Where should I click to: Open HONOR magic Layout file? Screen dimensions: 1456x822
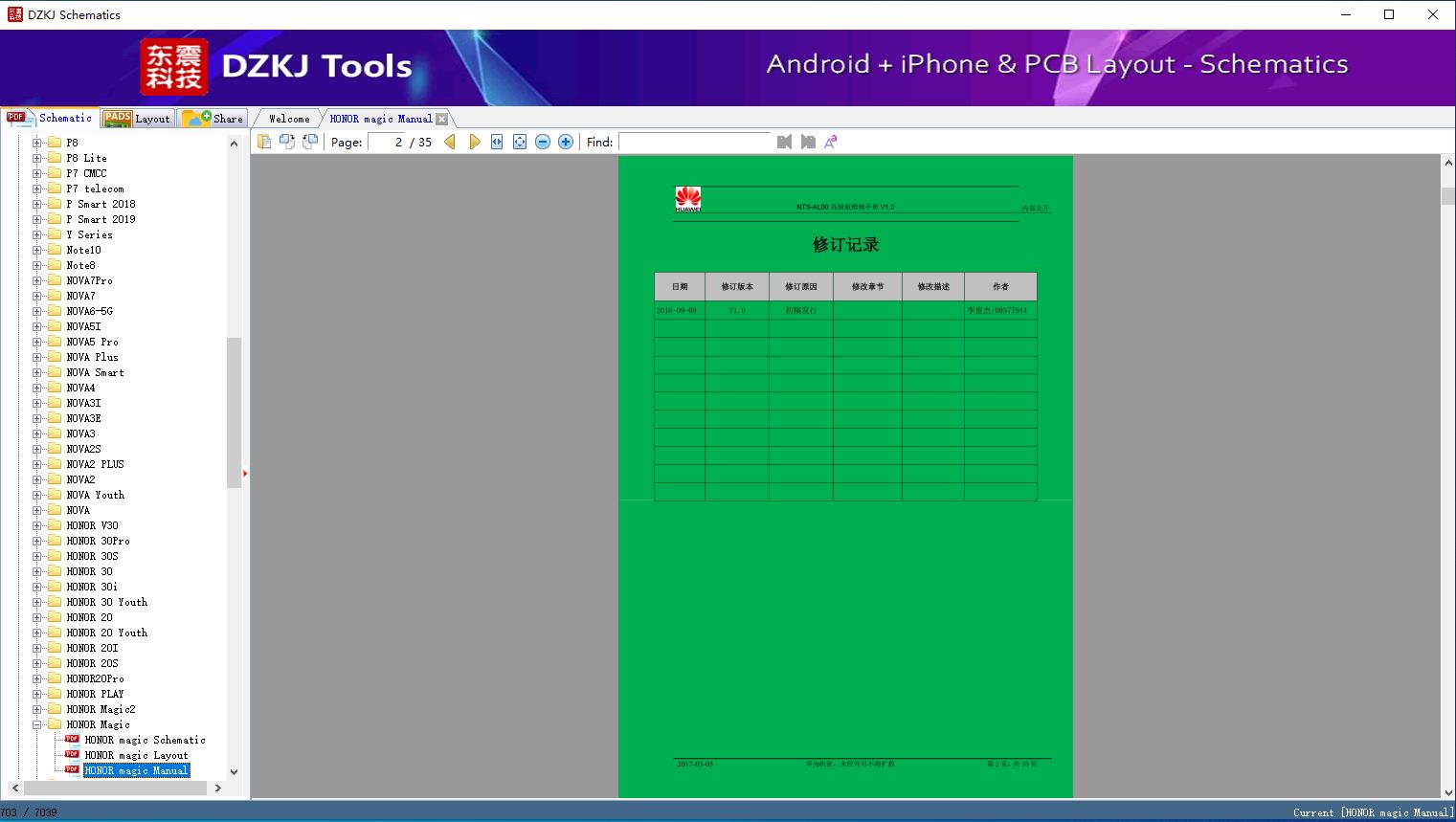[x=137, y=755]
